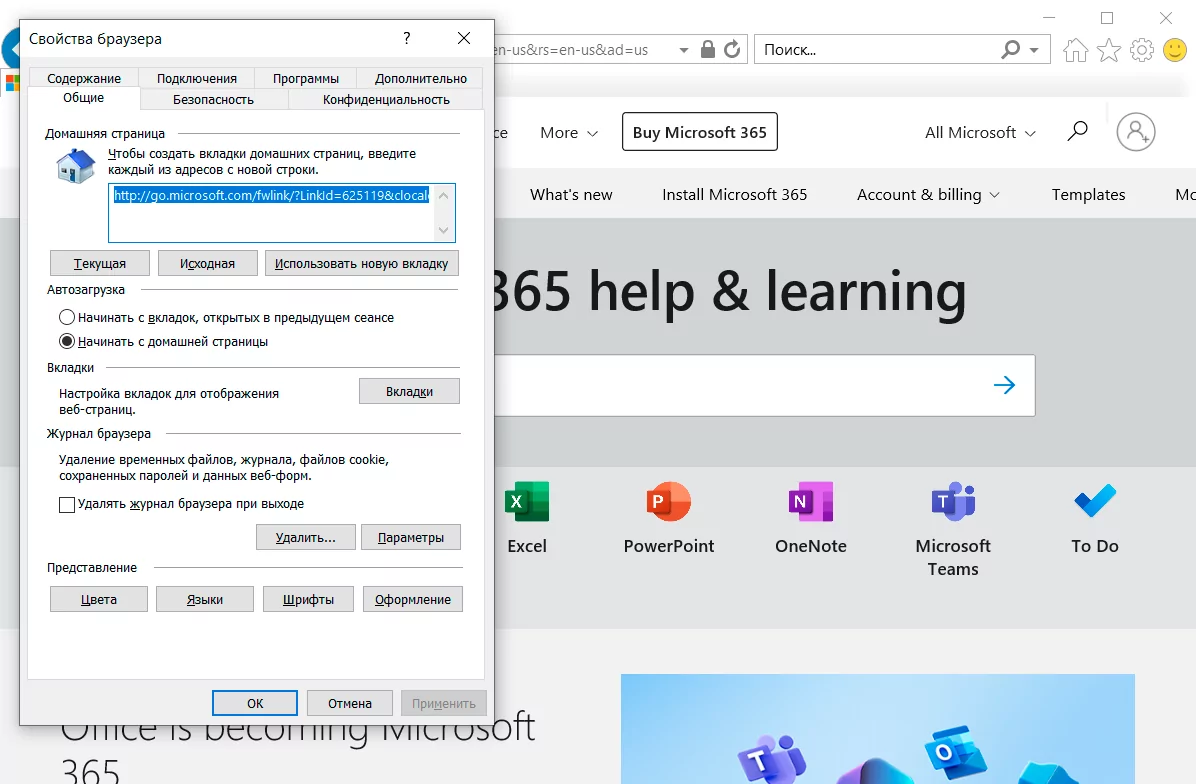The height and width of the screenshot is (784, 1196).
Task: Switch to the Содержание tab
Action: 84,79
